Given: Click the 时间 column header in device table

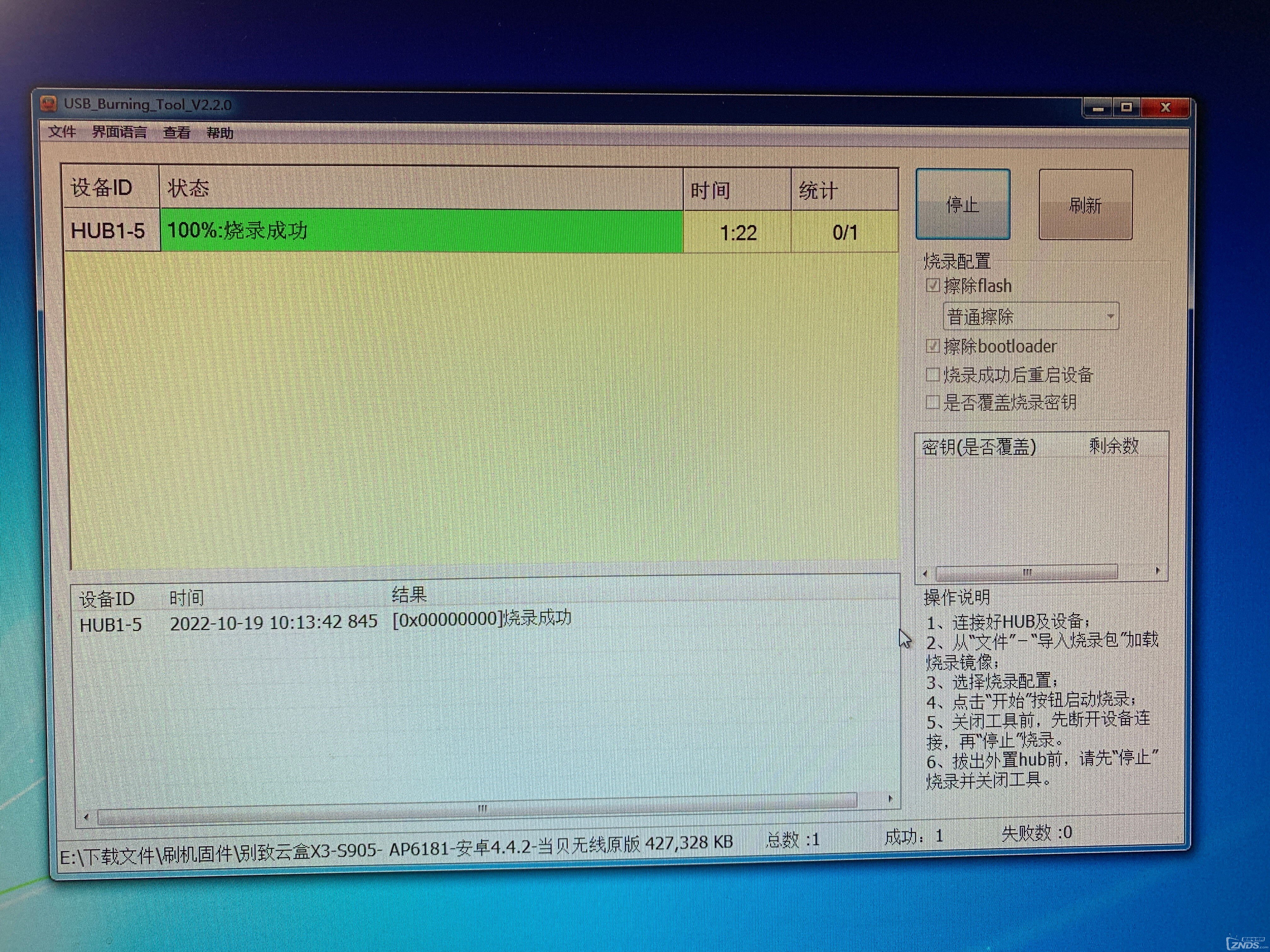Looking at the screenshot, I should (x=737, y=190).
